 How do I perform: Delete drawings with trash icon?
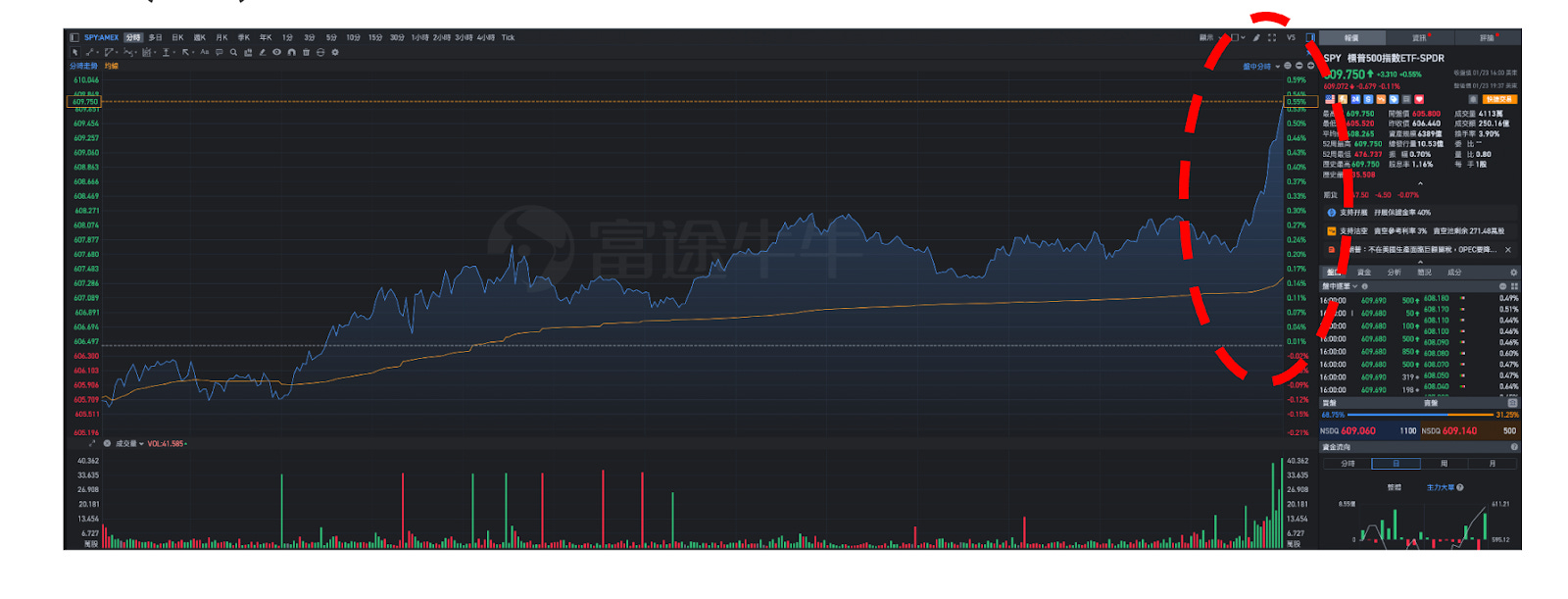coord(306,52)
